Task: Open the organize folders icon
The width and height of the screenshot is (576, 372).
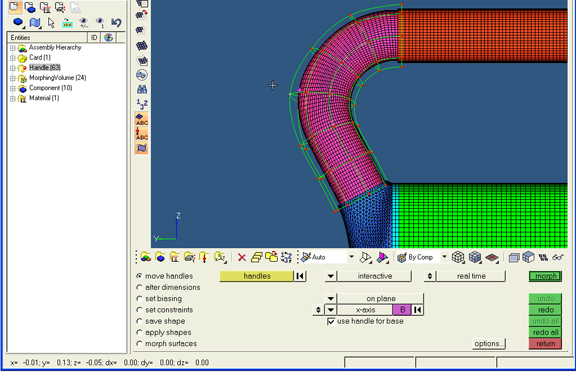Action: pyautogui.click(x=271, y=257)
